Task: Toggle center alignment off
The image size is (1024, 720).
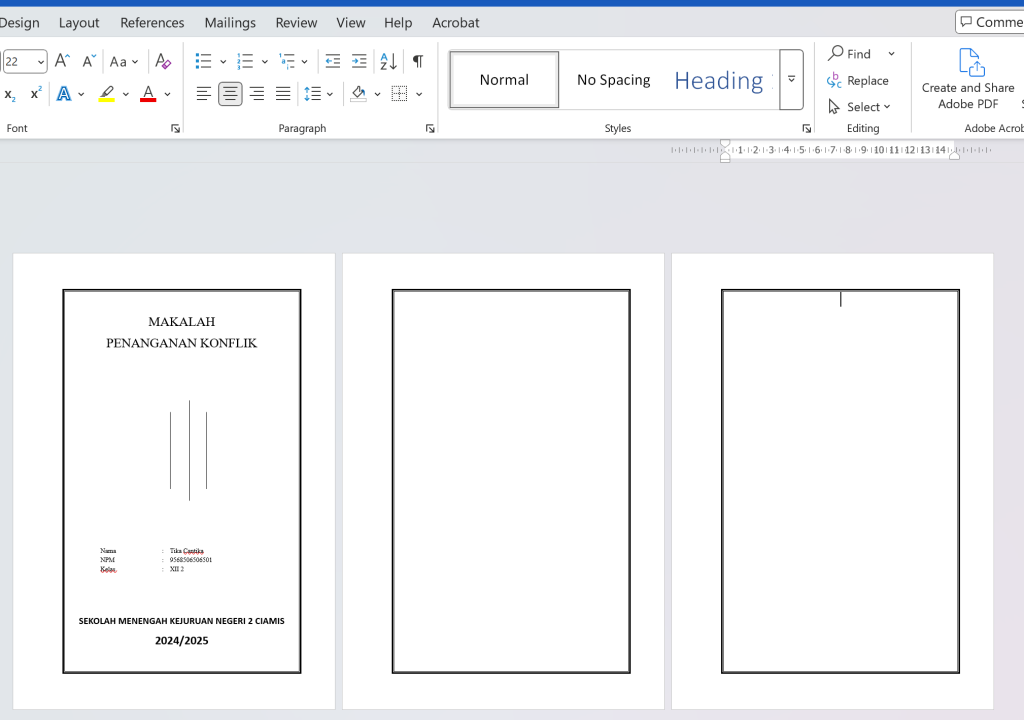Action: 230,94
